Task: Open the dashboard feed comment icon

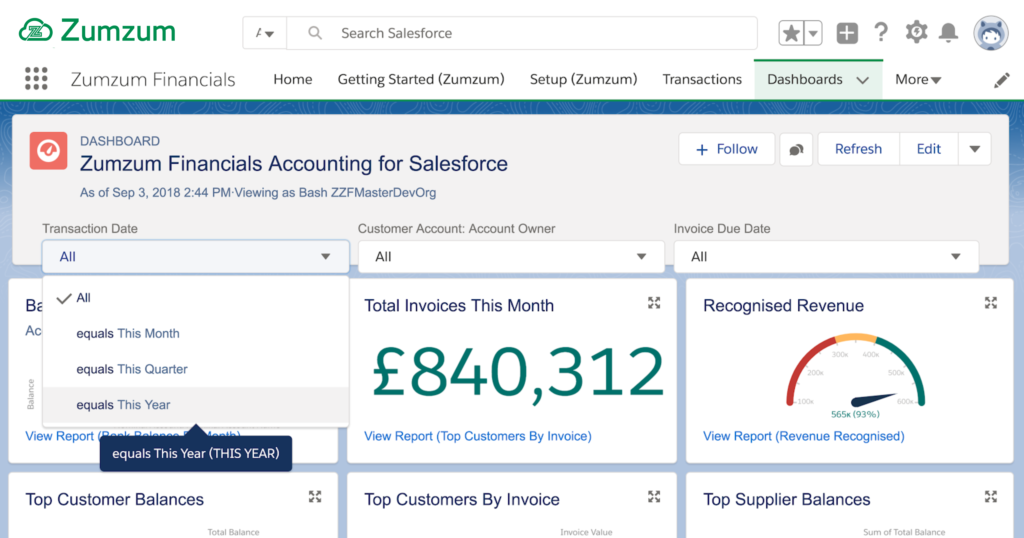Action: (x=796, y=150)
